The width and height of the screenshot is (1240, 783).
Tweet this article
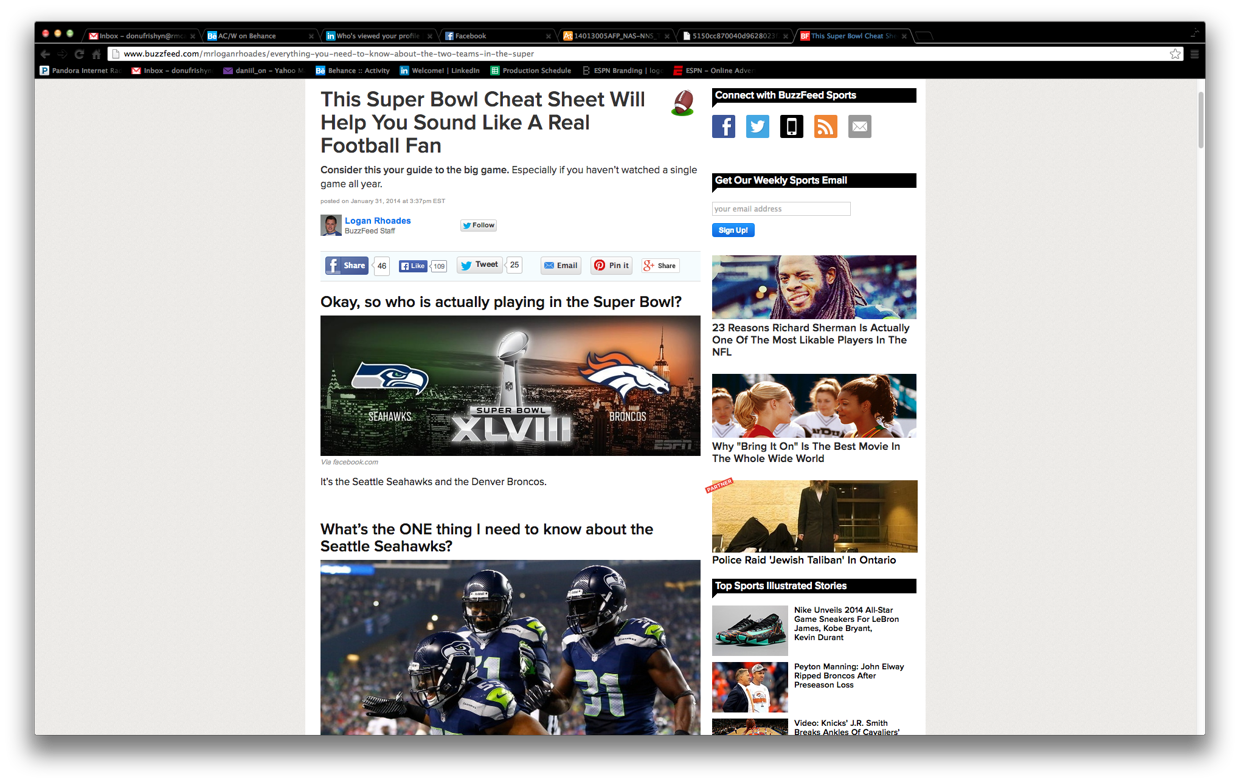[479, 265]
